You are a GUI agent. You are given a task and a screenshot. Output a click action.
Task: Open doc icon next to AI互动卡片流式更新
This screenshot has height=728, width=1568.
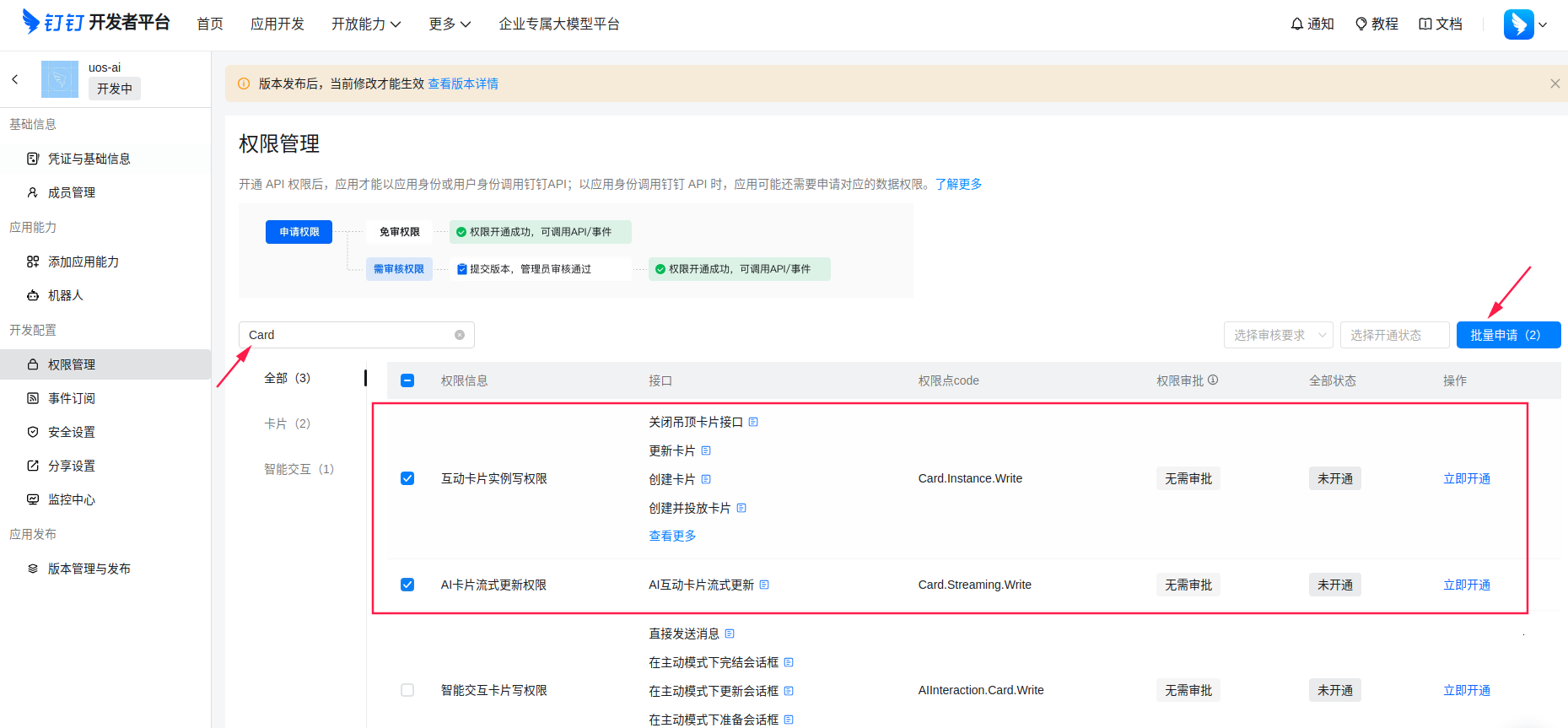[x=764, y=585]
